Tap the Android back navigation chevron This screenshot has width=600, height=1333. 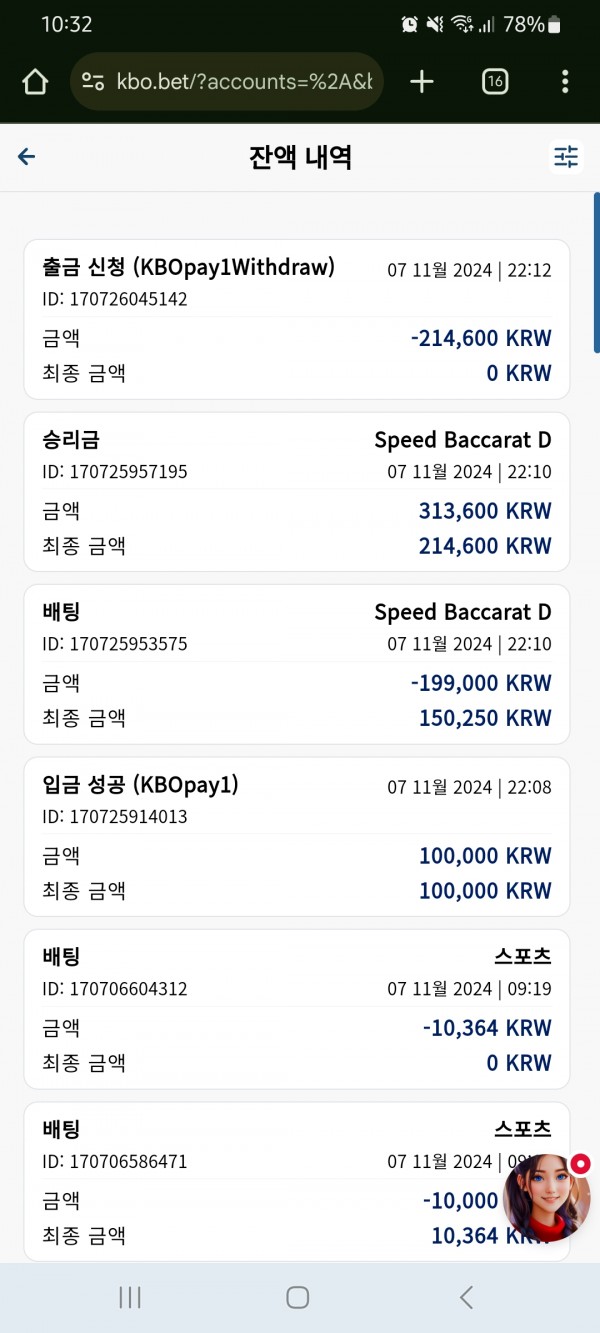click(x=466, y=1297)
